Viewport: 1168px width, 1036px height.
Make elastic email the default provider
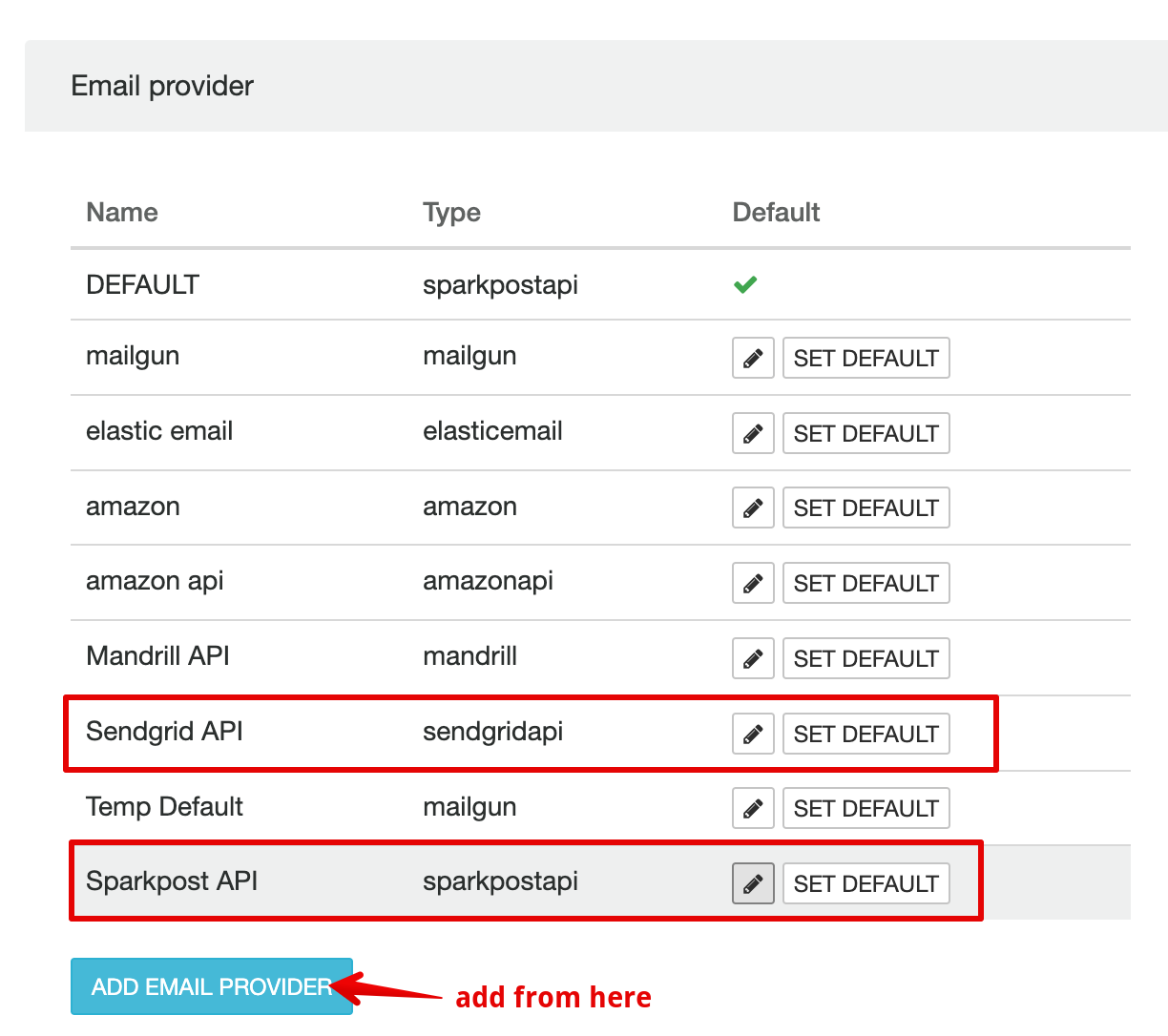tap(866, 433)
